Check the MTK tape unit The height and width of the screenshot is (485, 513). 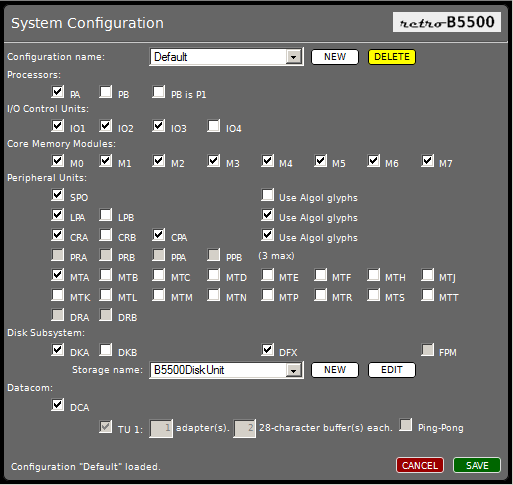point(58,295)
